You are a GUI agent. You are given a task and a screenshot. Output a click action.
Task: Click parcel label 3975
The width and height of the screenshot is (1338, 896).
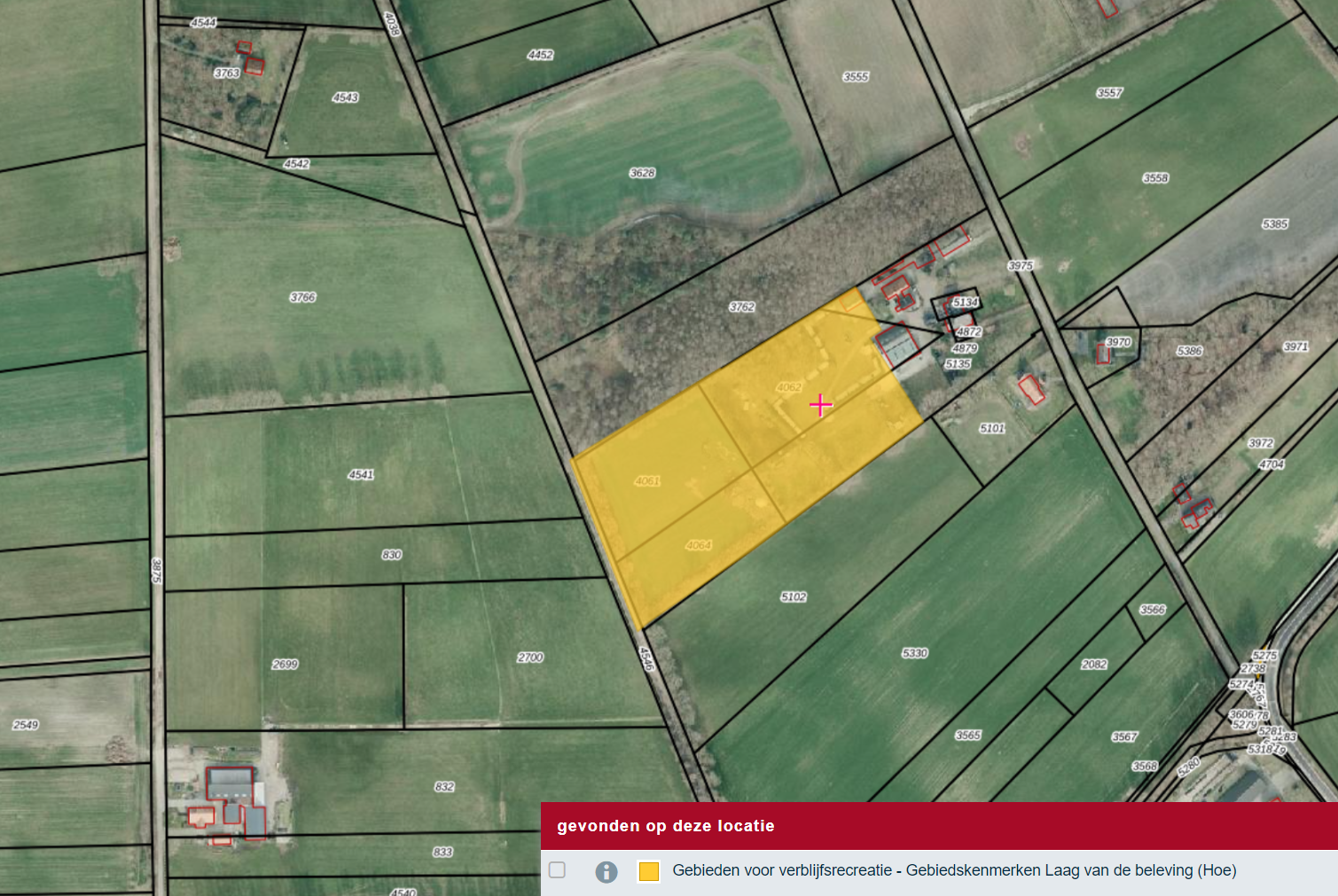click(1021, 265)
